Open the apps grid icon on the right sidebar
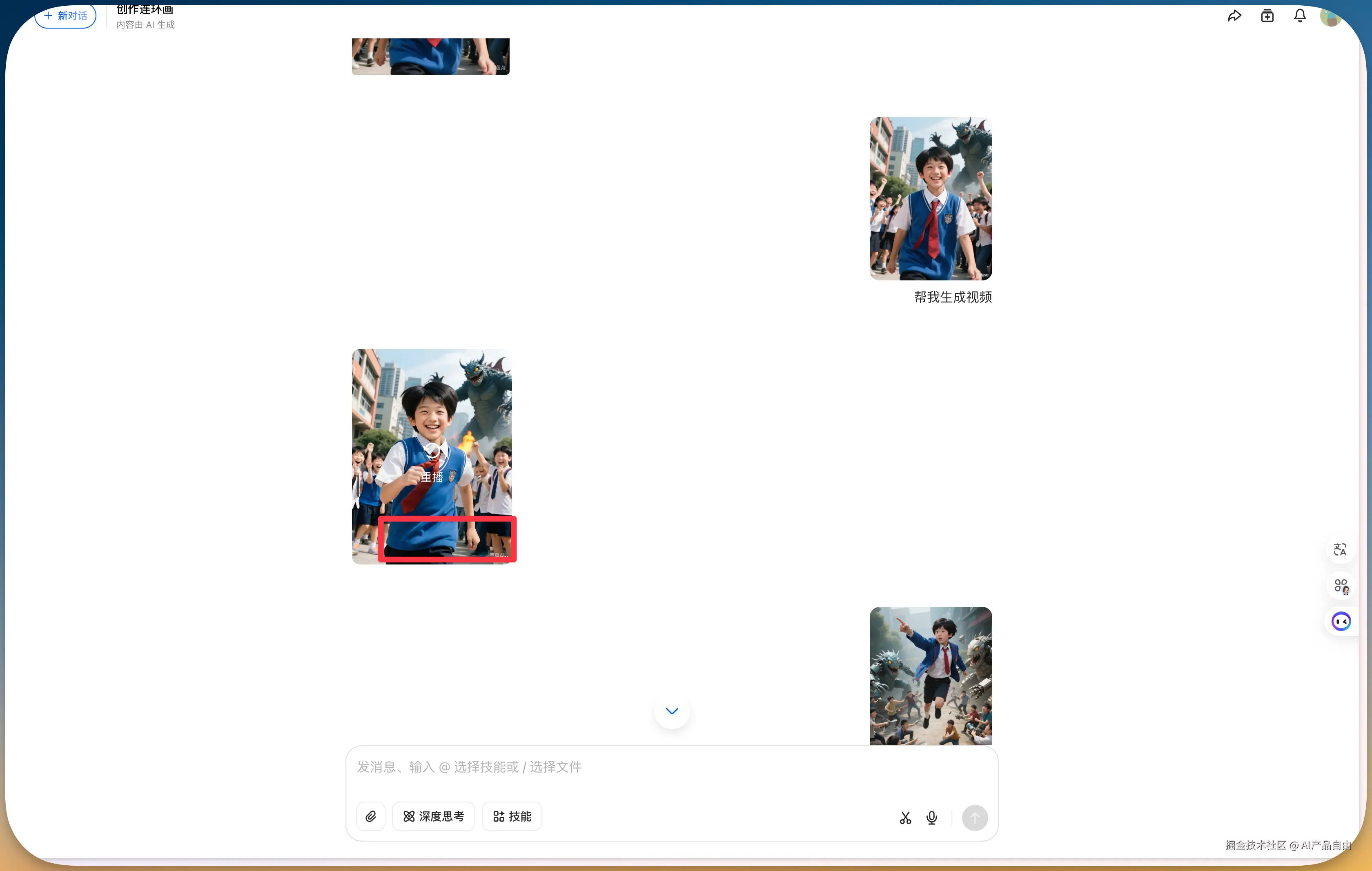 pyautogui.click(x=1341, y=586)
